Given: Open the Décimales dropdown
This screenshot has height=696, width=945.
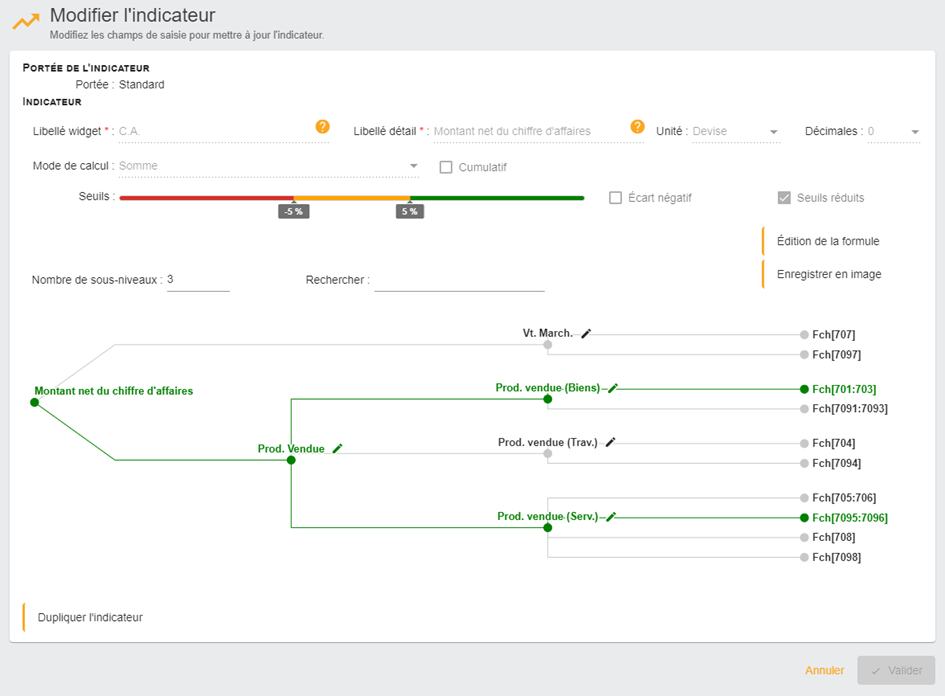Looking at the screenshot, I should click(894, 131).
